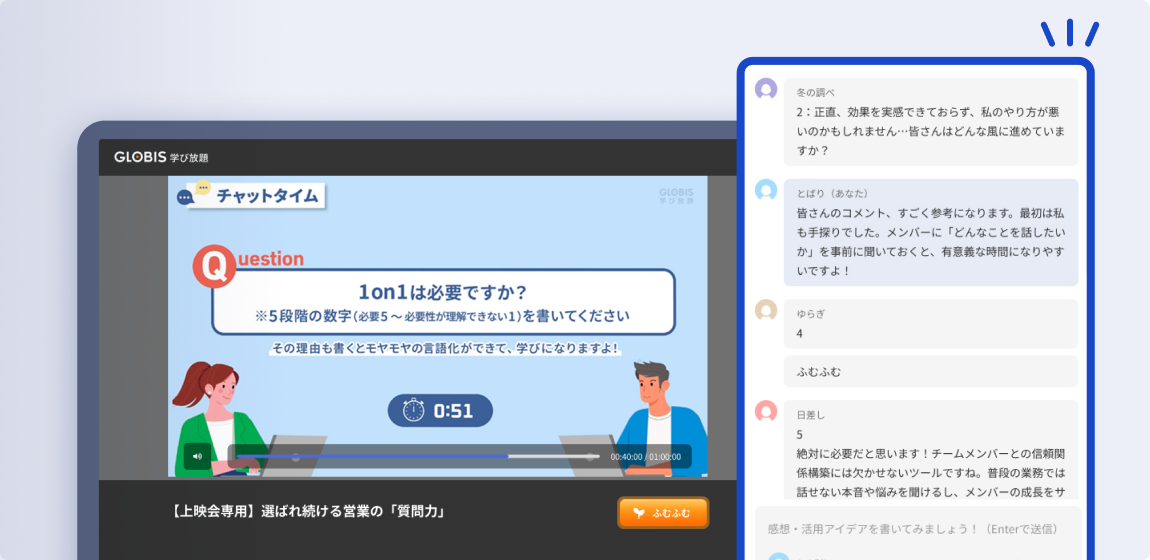This screenshot has width=1150, height=560.
Task: Click the message starting 皆さんのコメント
Action: click(931, 232)
